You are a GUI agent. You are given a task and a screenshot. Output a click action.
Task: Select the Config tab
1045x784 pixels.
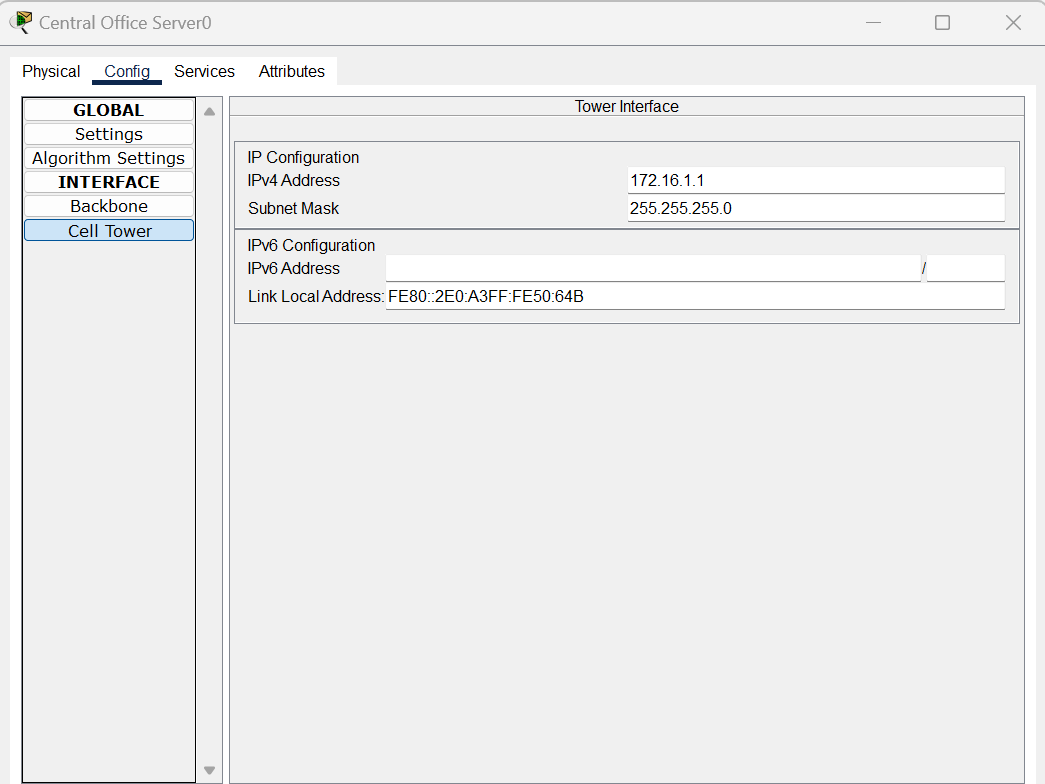pos(127,71)
